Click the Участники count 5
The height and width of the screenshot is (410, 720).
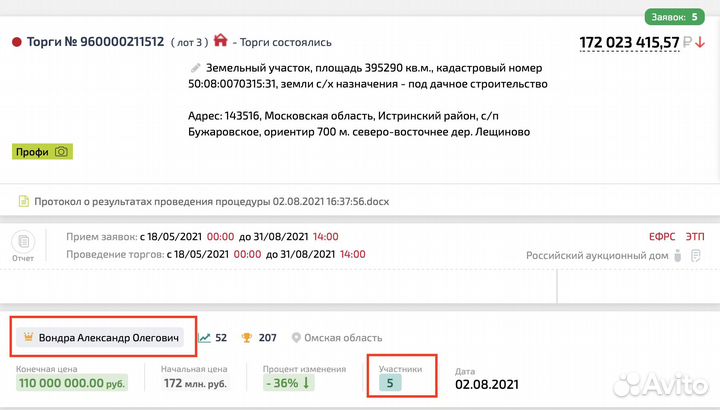[390, 383]
